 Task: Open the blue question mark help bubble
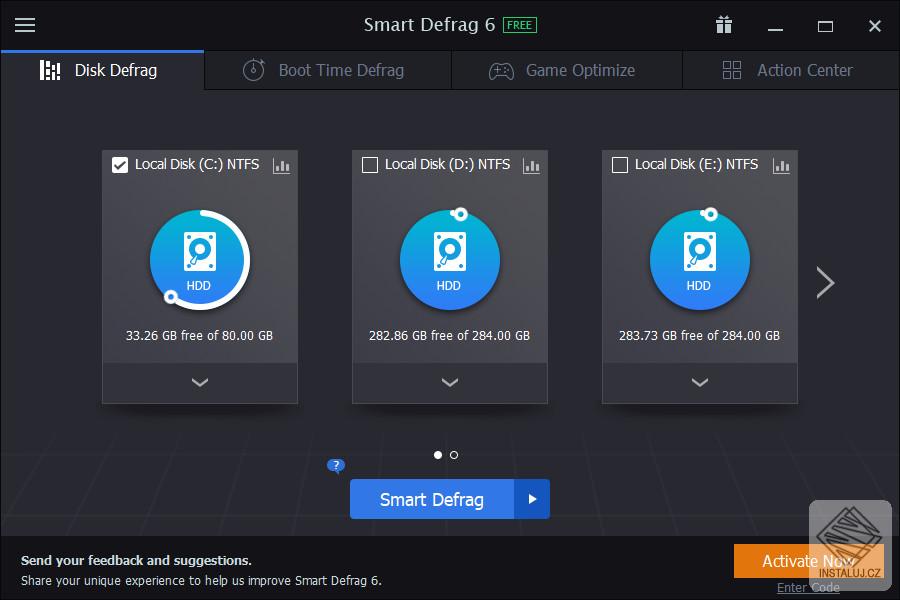coord(336,466)
